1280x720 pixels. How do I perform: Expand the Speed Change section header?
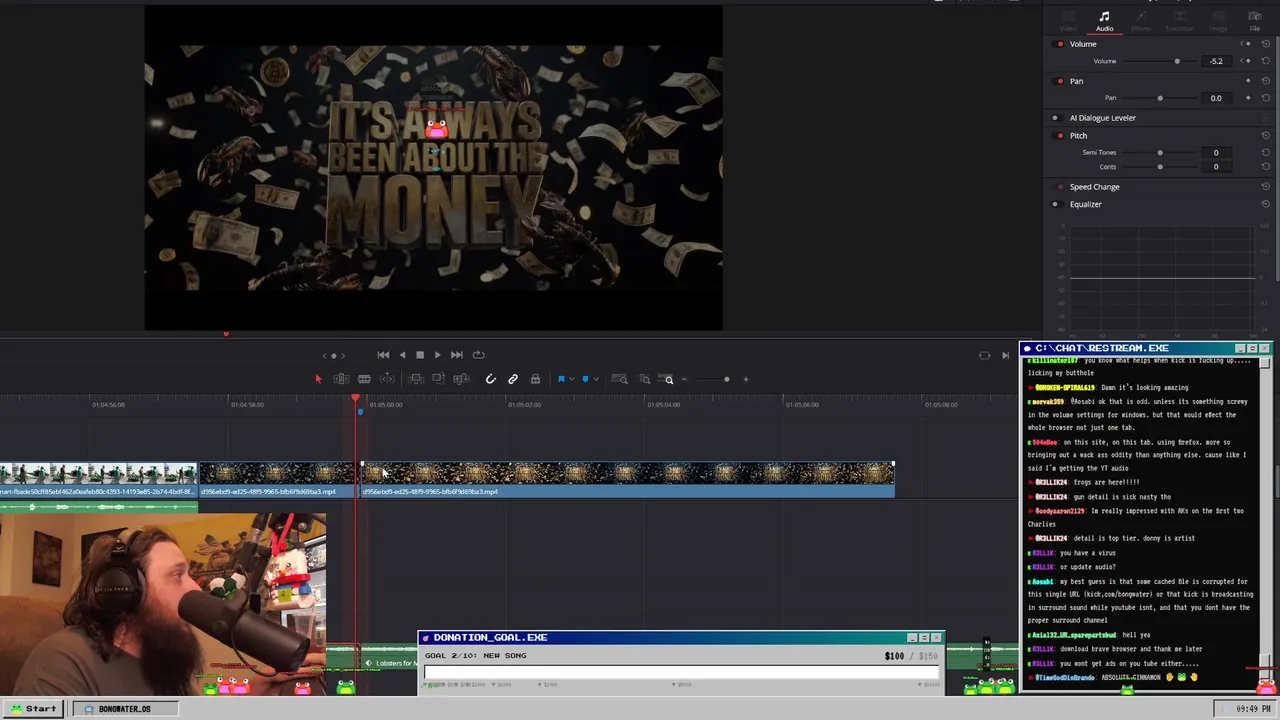[1094, 187]
